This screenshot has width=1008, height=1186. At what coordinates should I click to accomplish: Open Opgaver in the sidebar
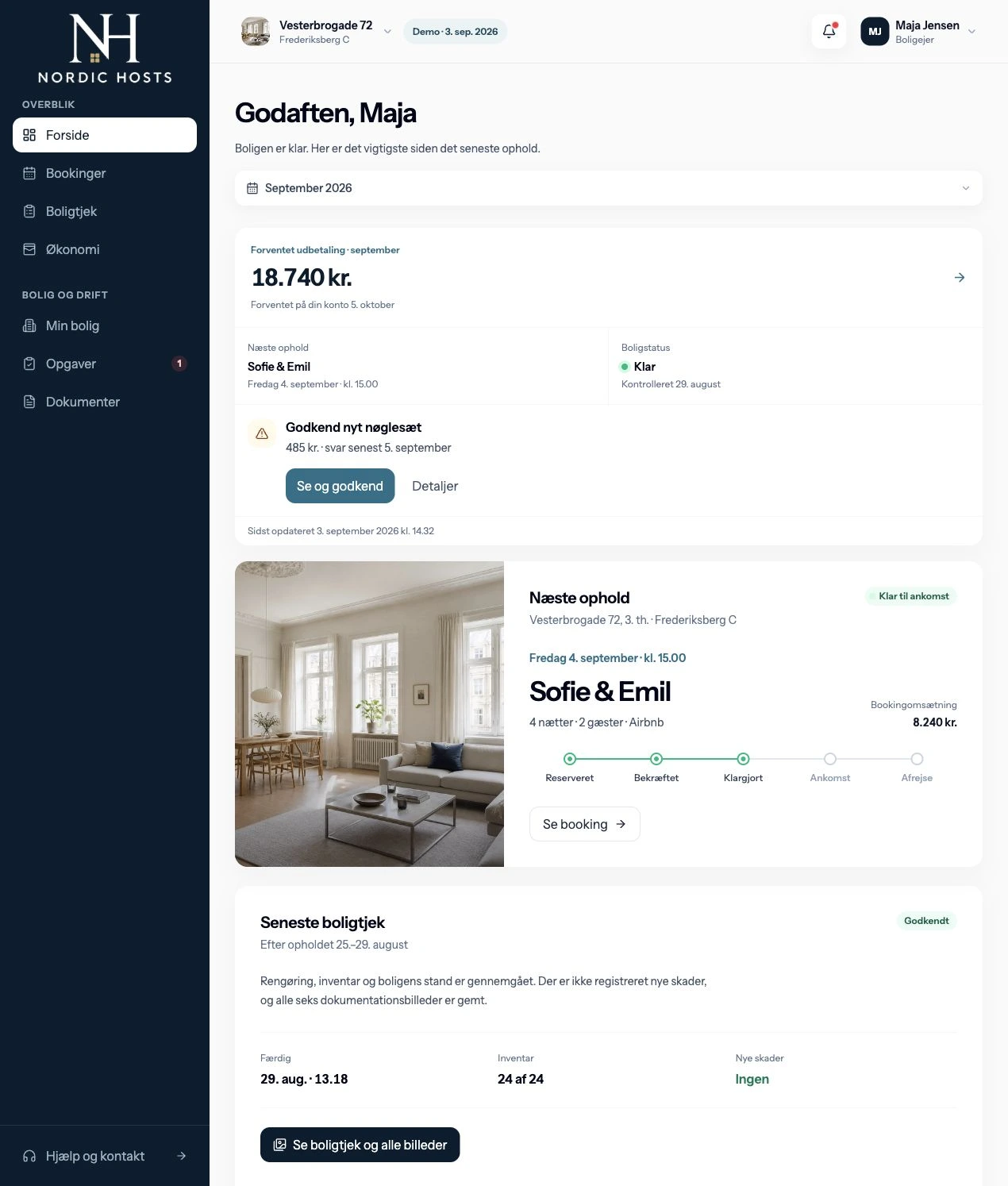point(105,364)
